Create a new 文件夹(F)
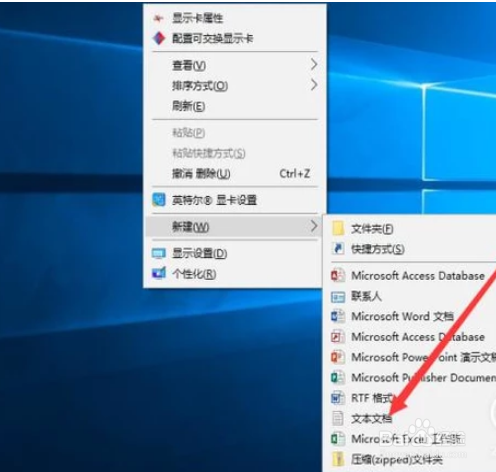496x472 pixels. pos(410,229)
